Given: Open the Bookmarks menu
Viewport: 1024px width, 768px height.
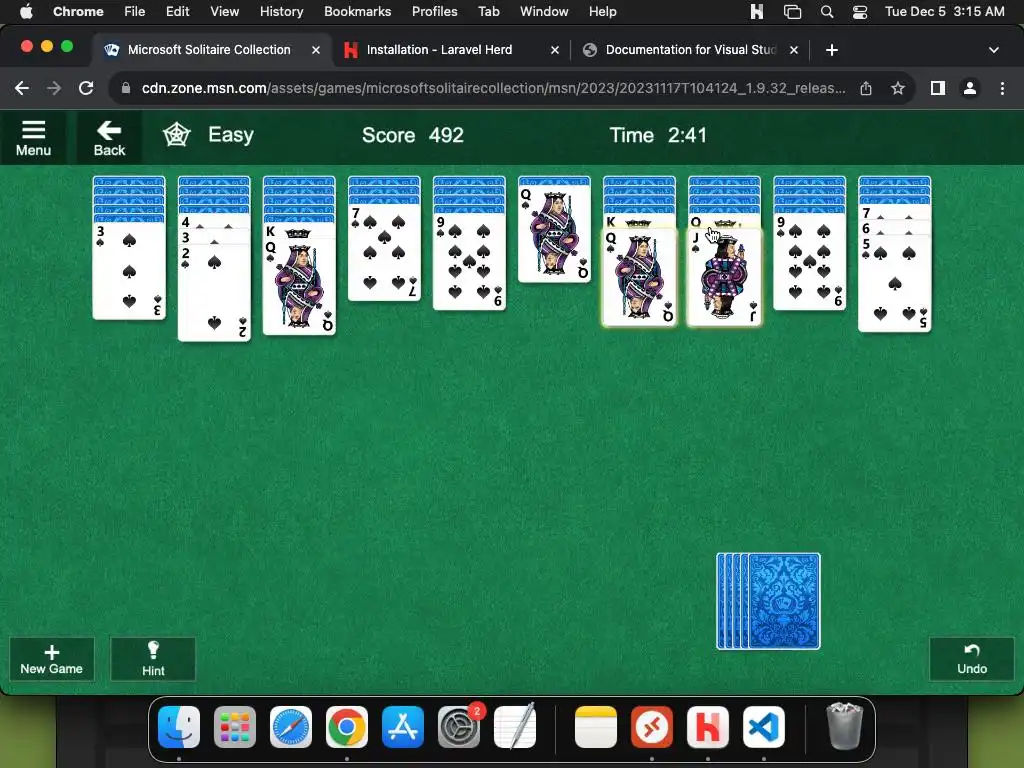Looking at the screenshot, I should coord(358,11).
